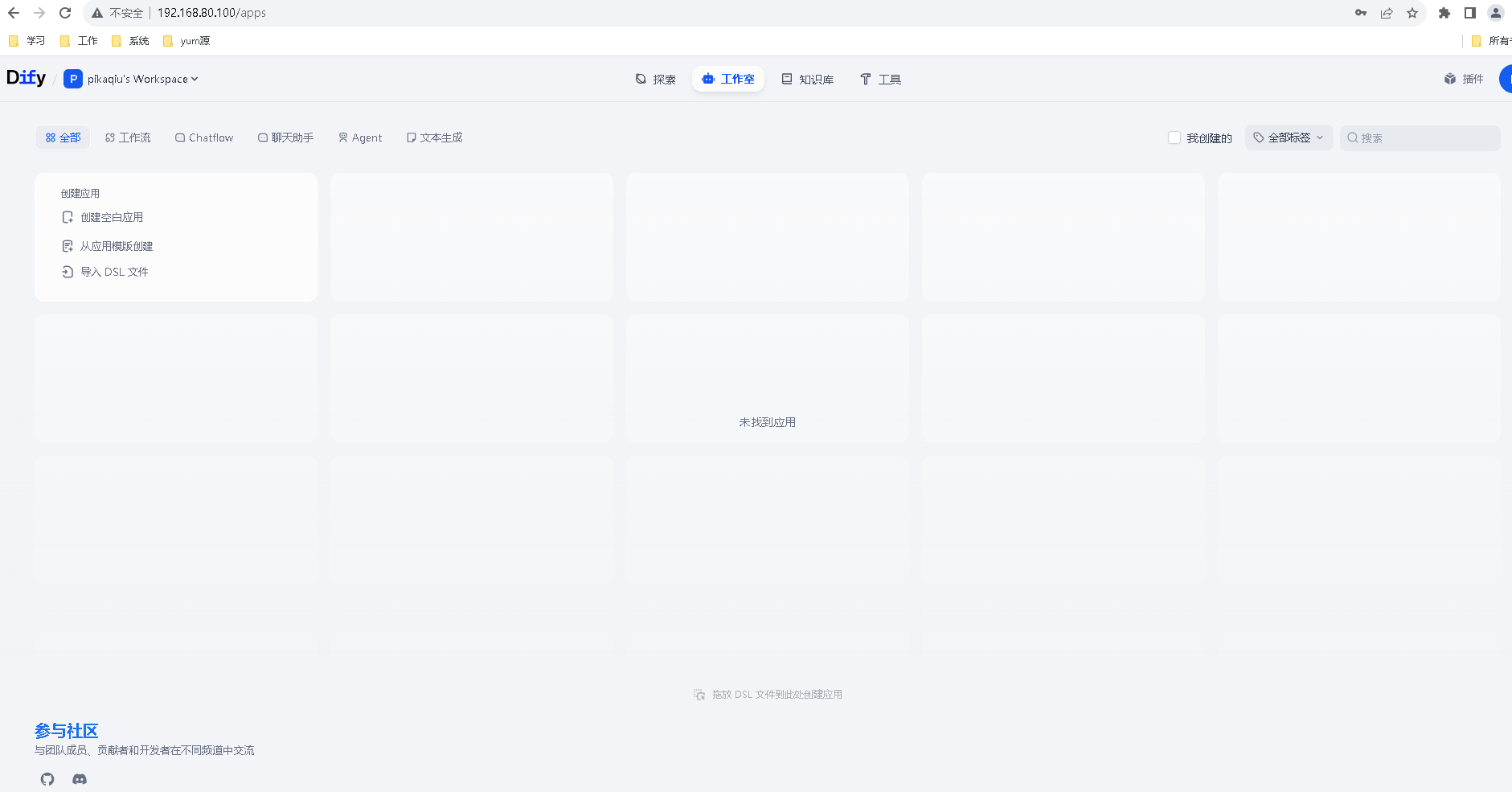Open the Discord community link icon

tap(80, 779)
